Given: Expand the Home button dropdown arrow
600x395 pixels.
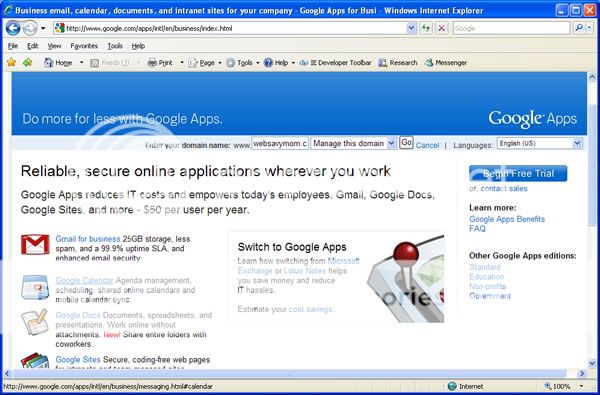Looking at the screenshot, I should pyautogui.click(x=82, y=62).
